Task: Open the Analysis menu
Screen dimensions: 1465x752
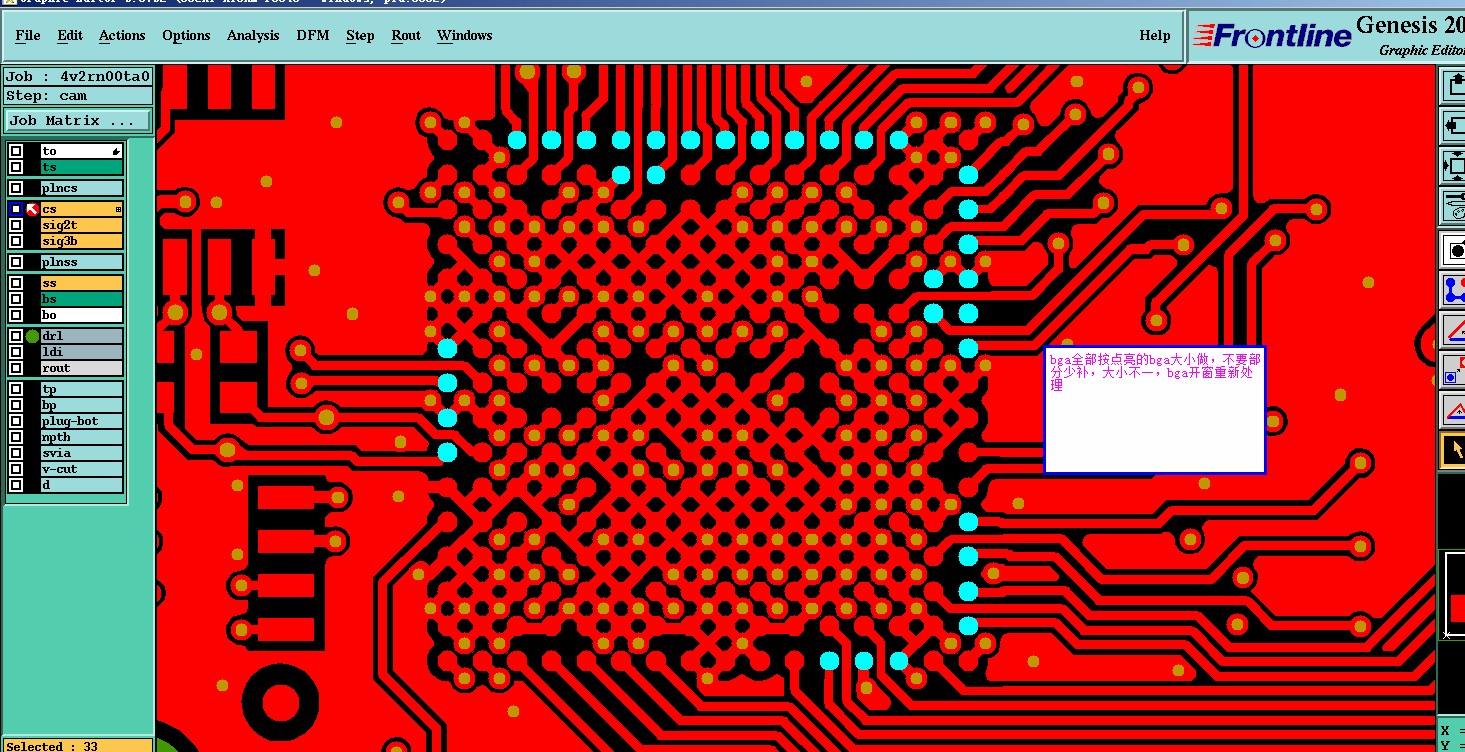Action: click(x=253, y=35)
